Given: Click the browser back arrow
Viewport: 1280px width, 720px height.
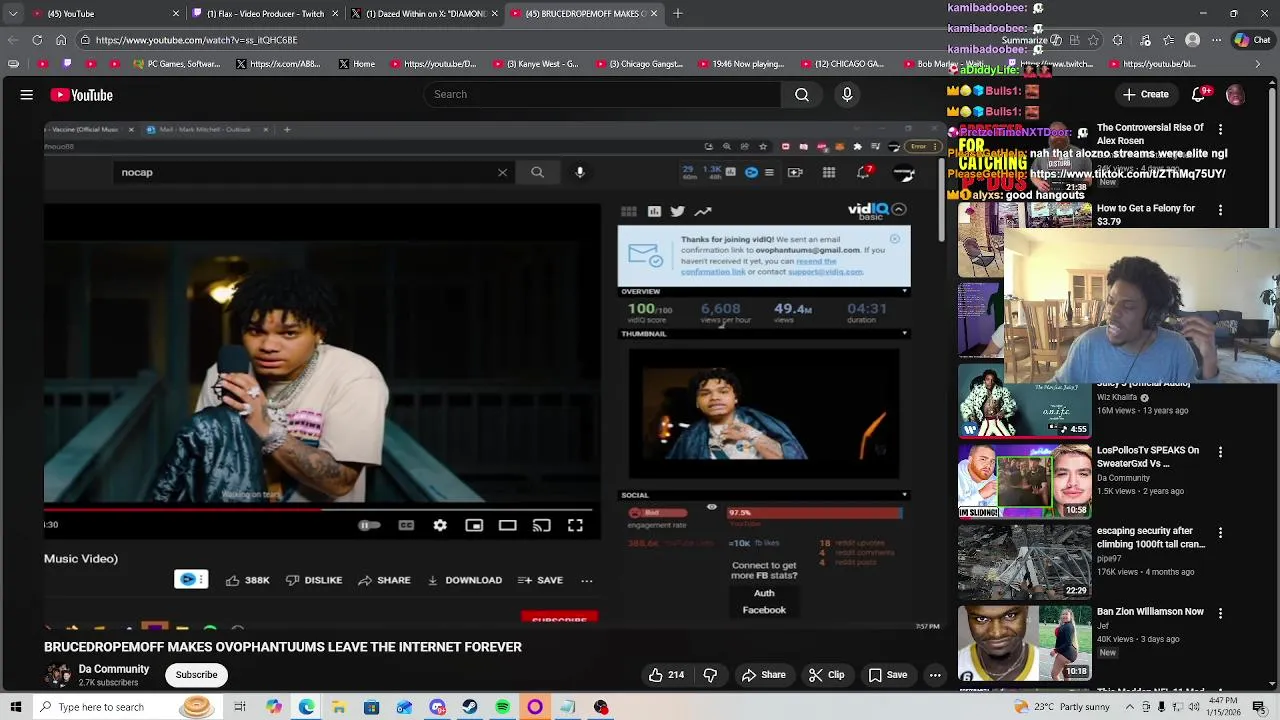Looking at the screenshot, I should (12, 40).
